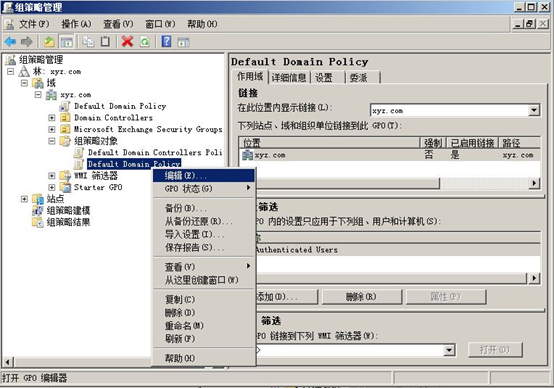Collapse the 域 tree node
The height and width of the screenshot is (388, 554).
pos(24,83)
